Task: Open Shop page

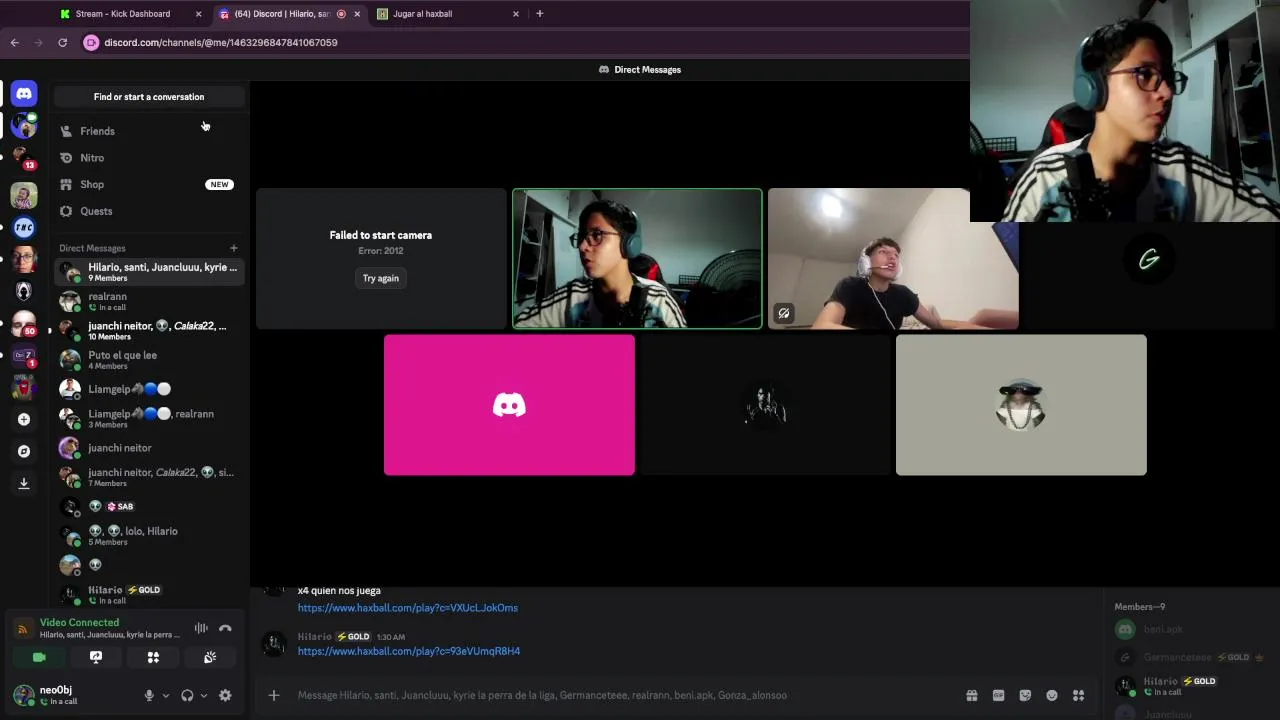Action: [148, 184]
